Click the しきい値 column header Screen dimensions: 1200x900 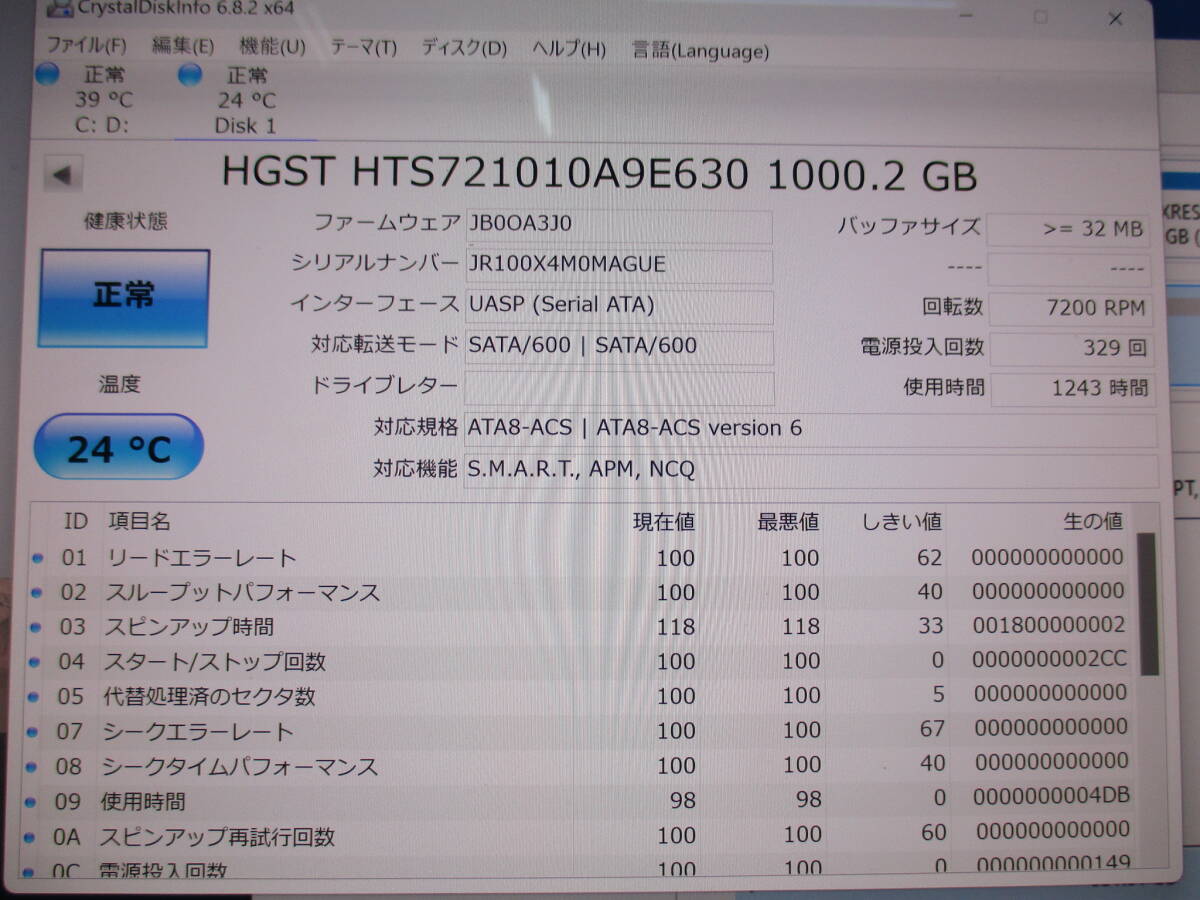coord(902,522)
